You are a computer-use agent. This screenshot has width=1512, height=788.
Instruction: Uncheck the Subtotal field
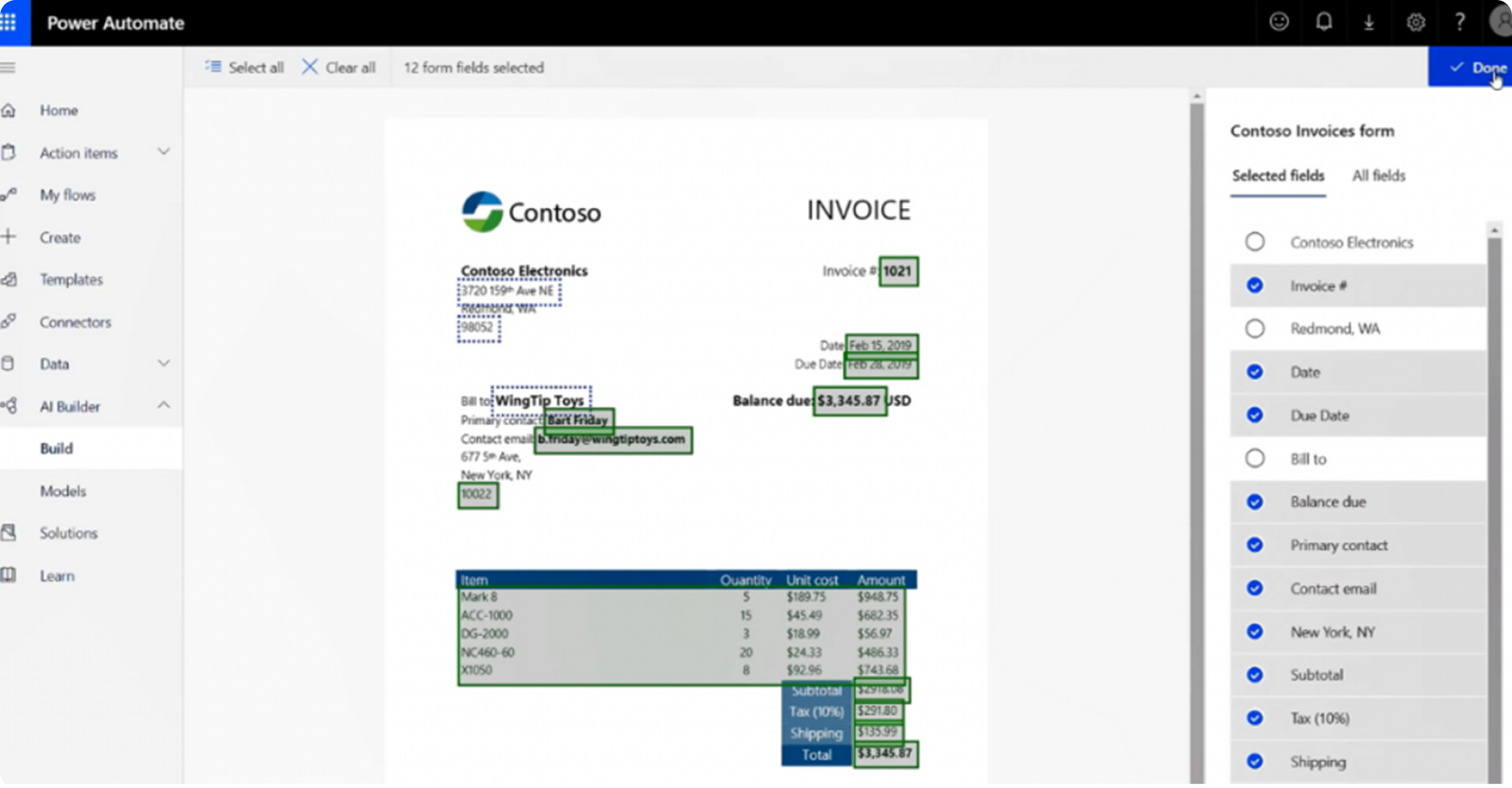pyautogui.click(x=1254, y=675)
